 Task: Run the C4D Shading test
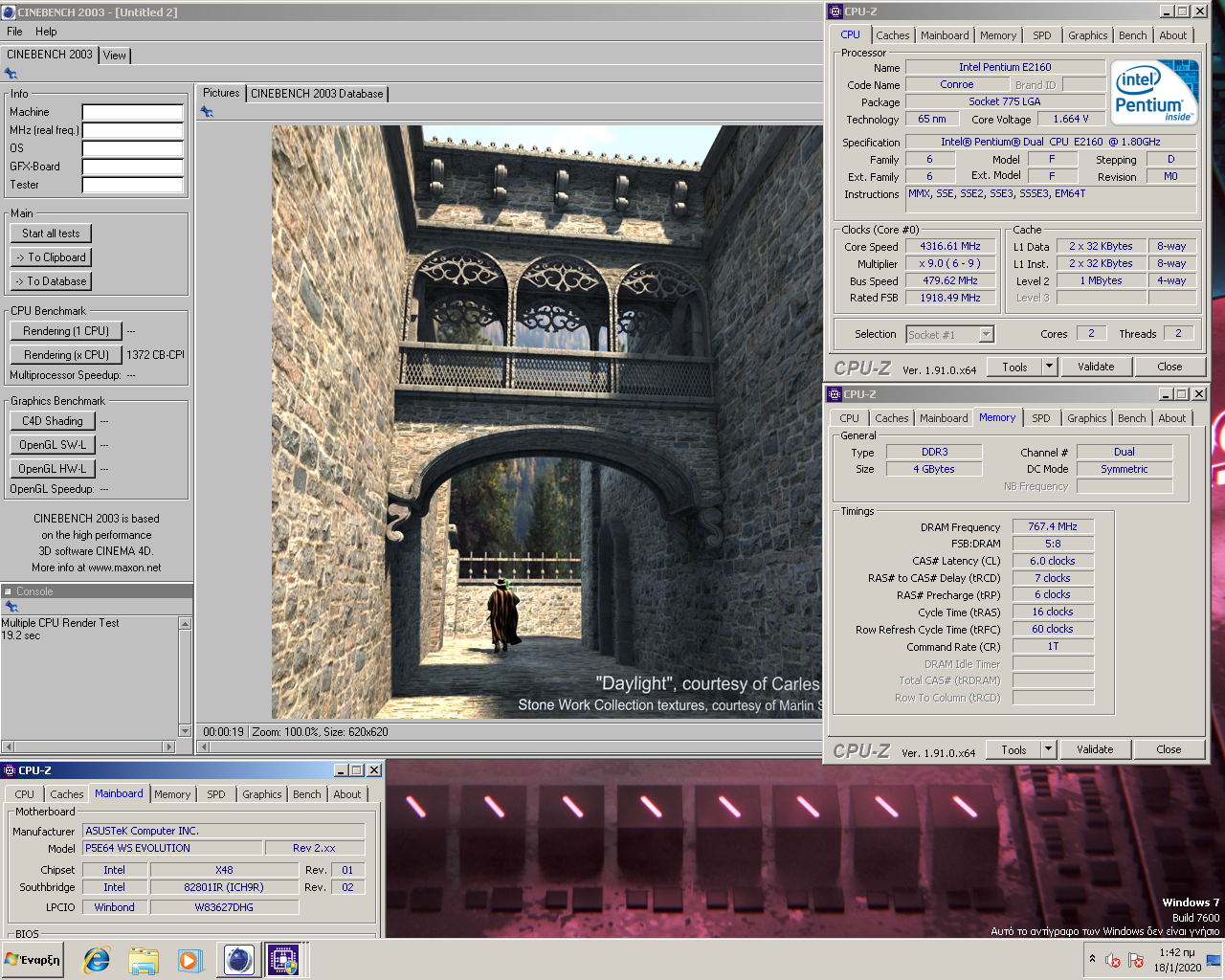pos(53,421)
